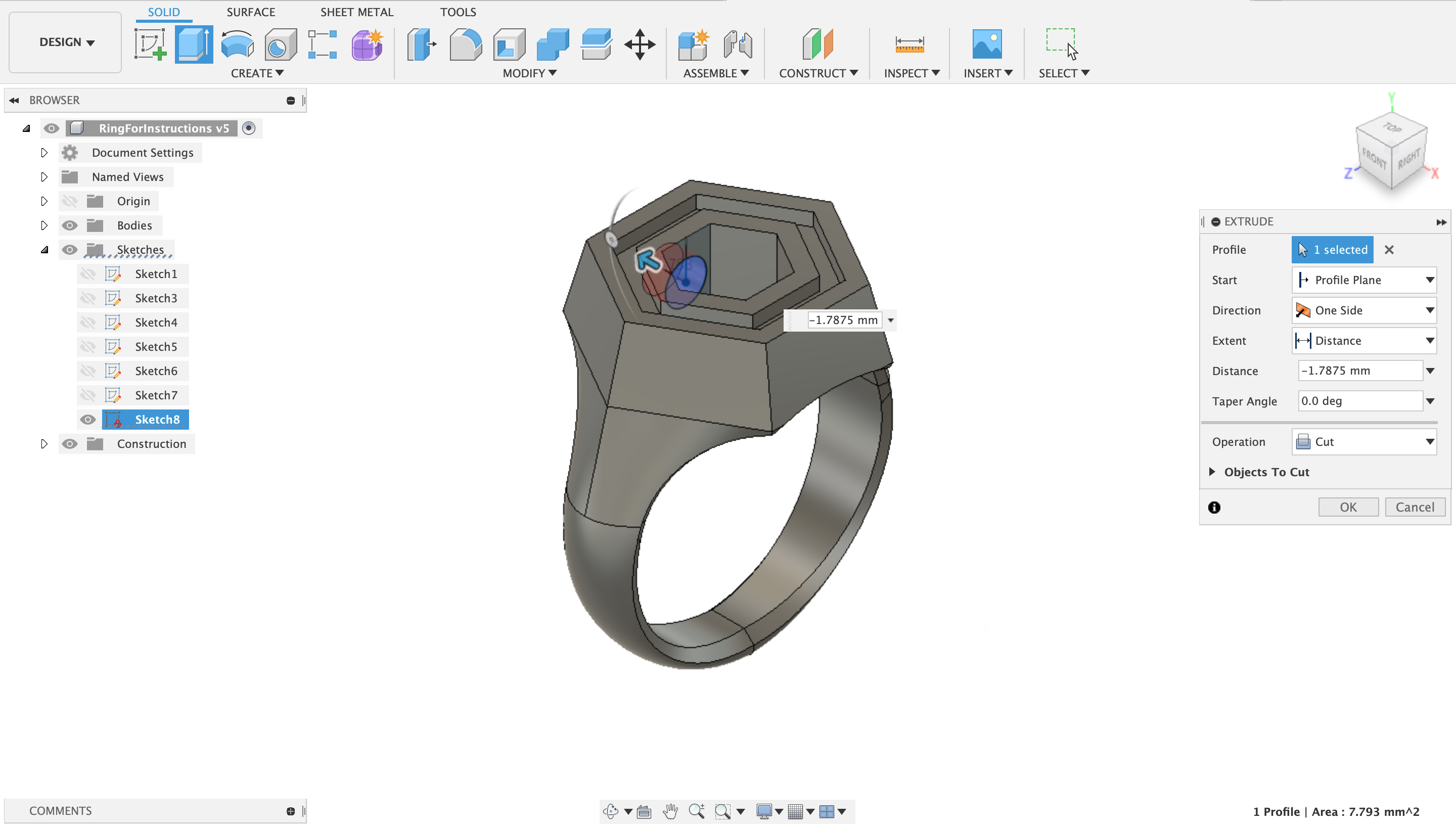Click the Measure tool under Inspect
This screenshot has height=827, width=1456.
click(909, 44)
